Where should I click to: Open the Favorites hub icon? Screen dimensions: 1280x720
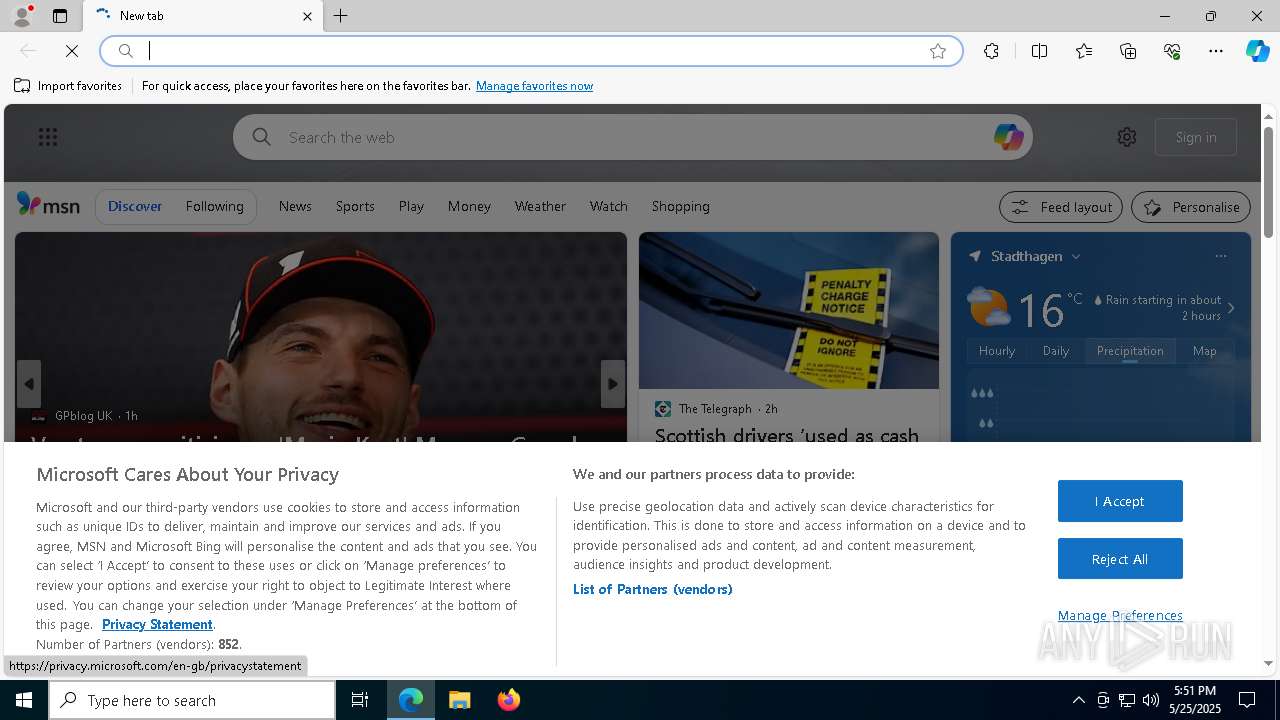click(1084, 51)
